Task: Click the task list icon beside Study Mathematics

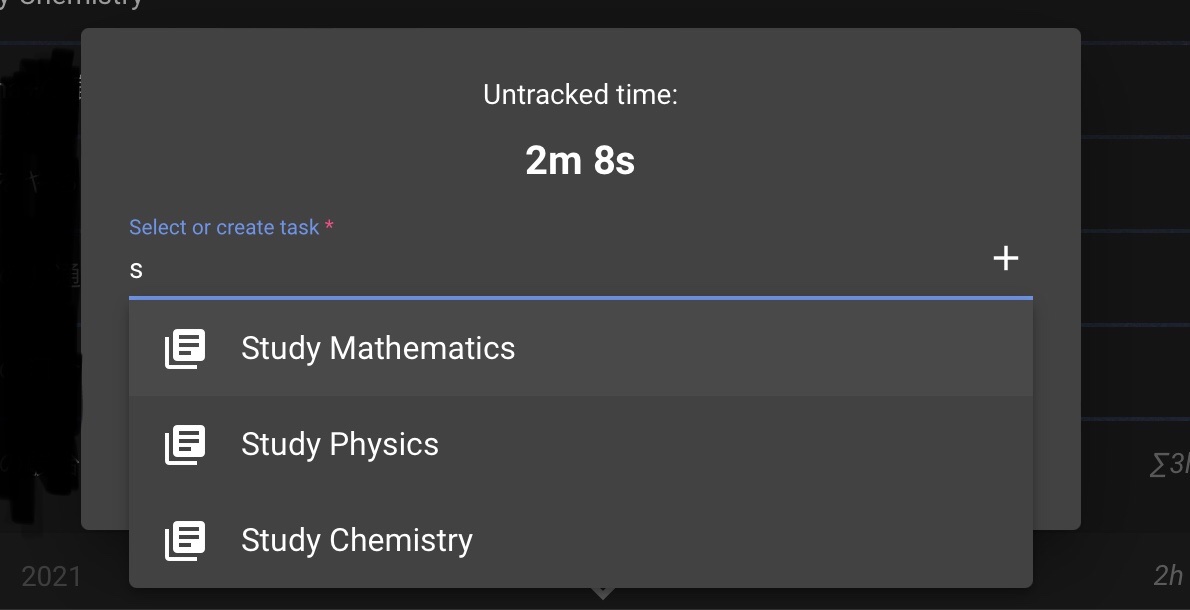Action: pos(185,348)
